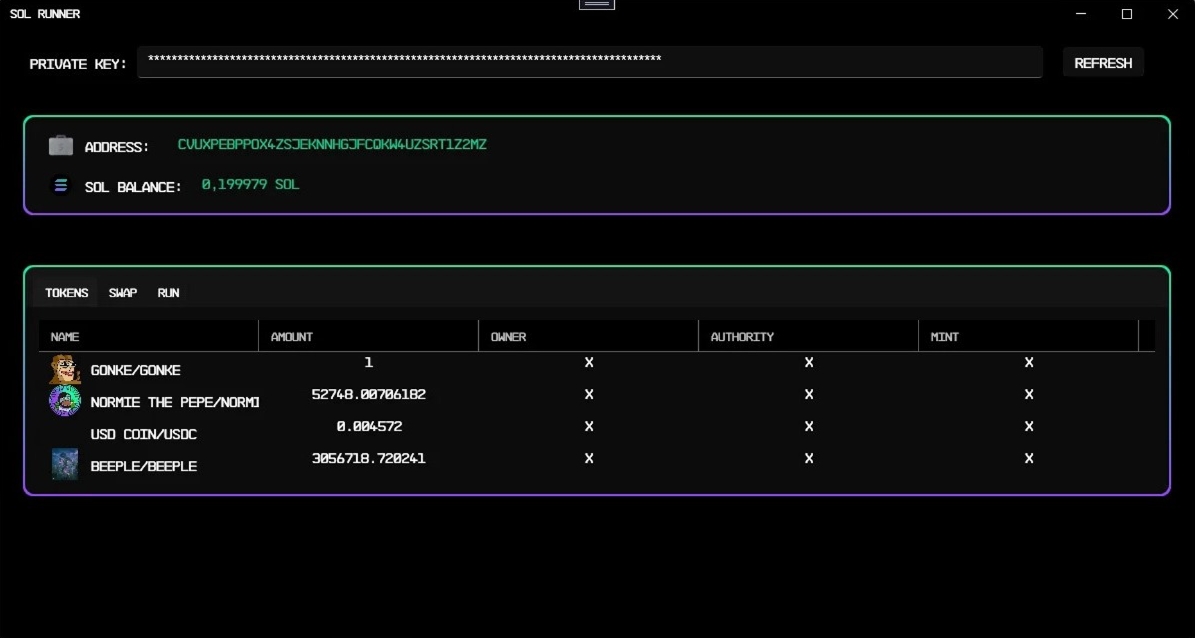This screenshot has width=1195, height=638.
Task: Click the Solana logo next to SOL BALANCE
Action: (x=61, y=185)
